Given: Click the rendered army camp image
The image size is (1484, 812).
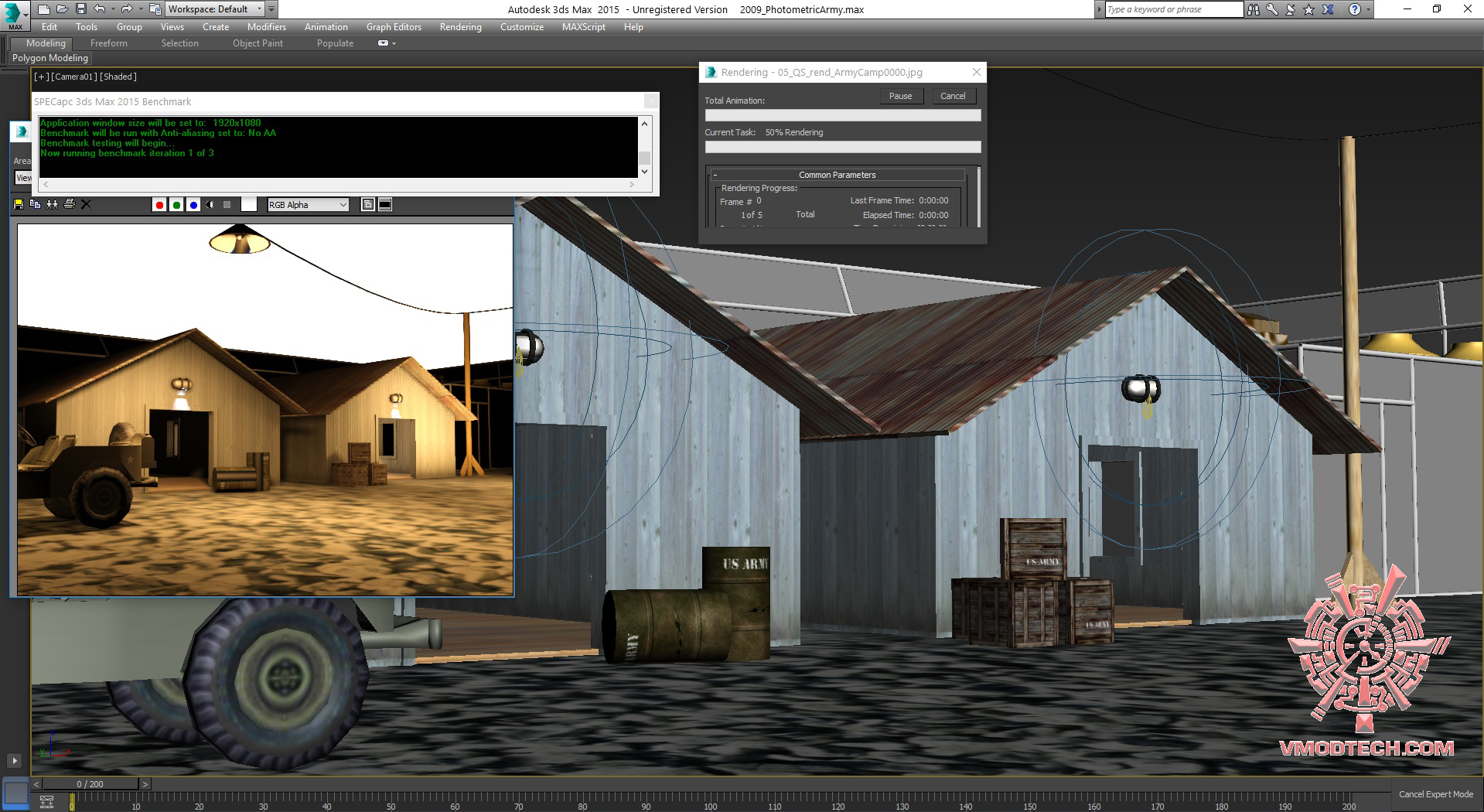Looking at the screenshot, I should [265, 410].
